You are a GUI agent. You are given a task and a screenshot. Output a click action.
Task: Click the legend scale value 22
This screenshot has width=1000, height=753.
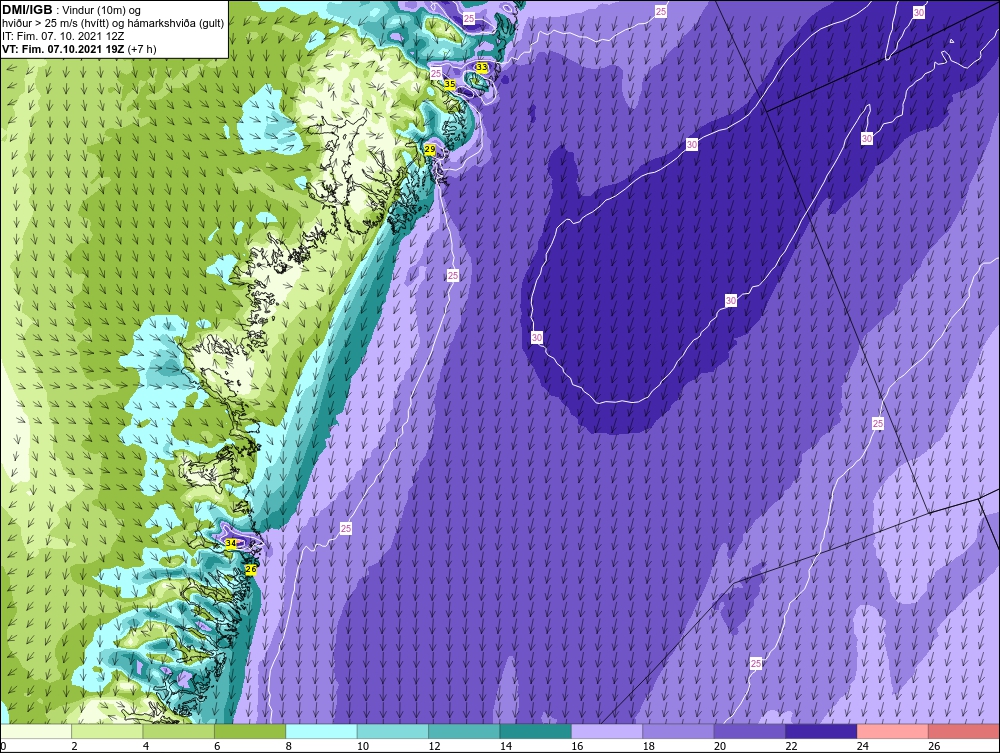point(791,746)
